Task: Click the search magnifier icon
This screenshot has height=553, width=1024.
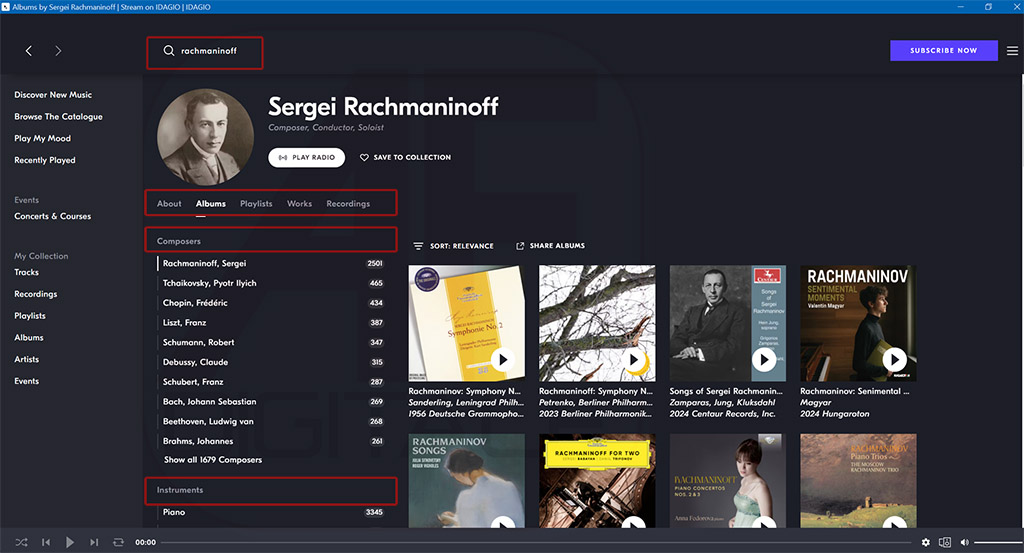Action: tap(168, 50)
